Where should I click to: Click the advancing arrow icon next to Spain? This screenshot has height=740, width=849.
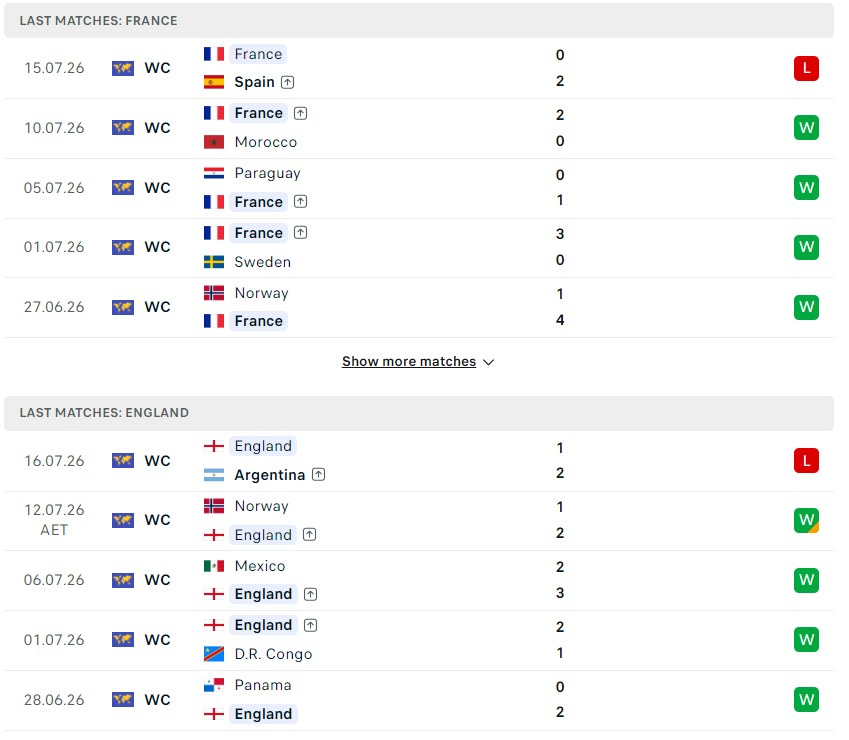coord(288,82)
